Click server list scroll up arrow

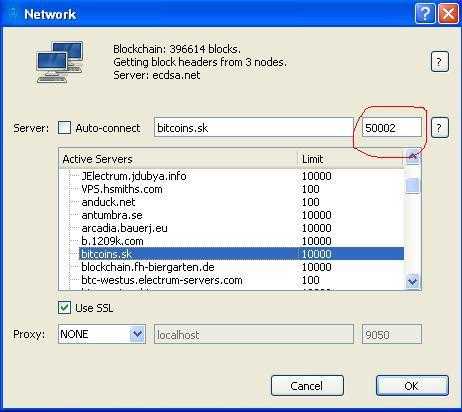click(413, 157)
